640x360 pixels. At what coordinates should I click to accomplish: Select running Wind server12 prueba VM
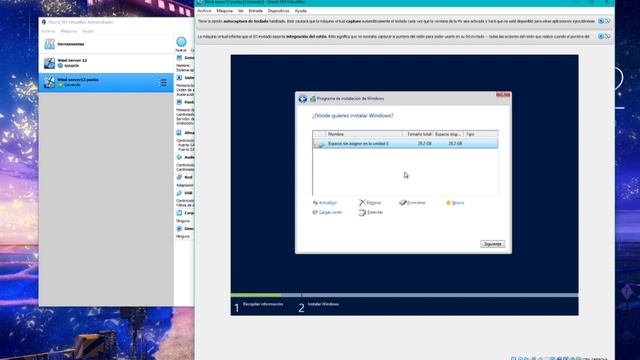pos(106,82)
